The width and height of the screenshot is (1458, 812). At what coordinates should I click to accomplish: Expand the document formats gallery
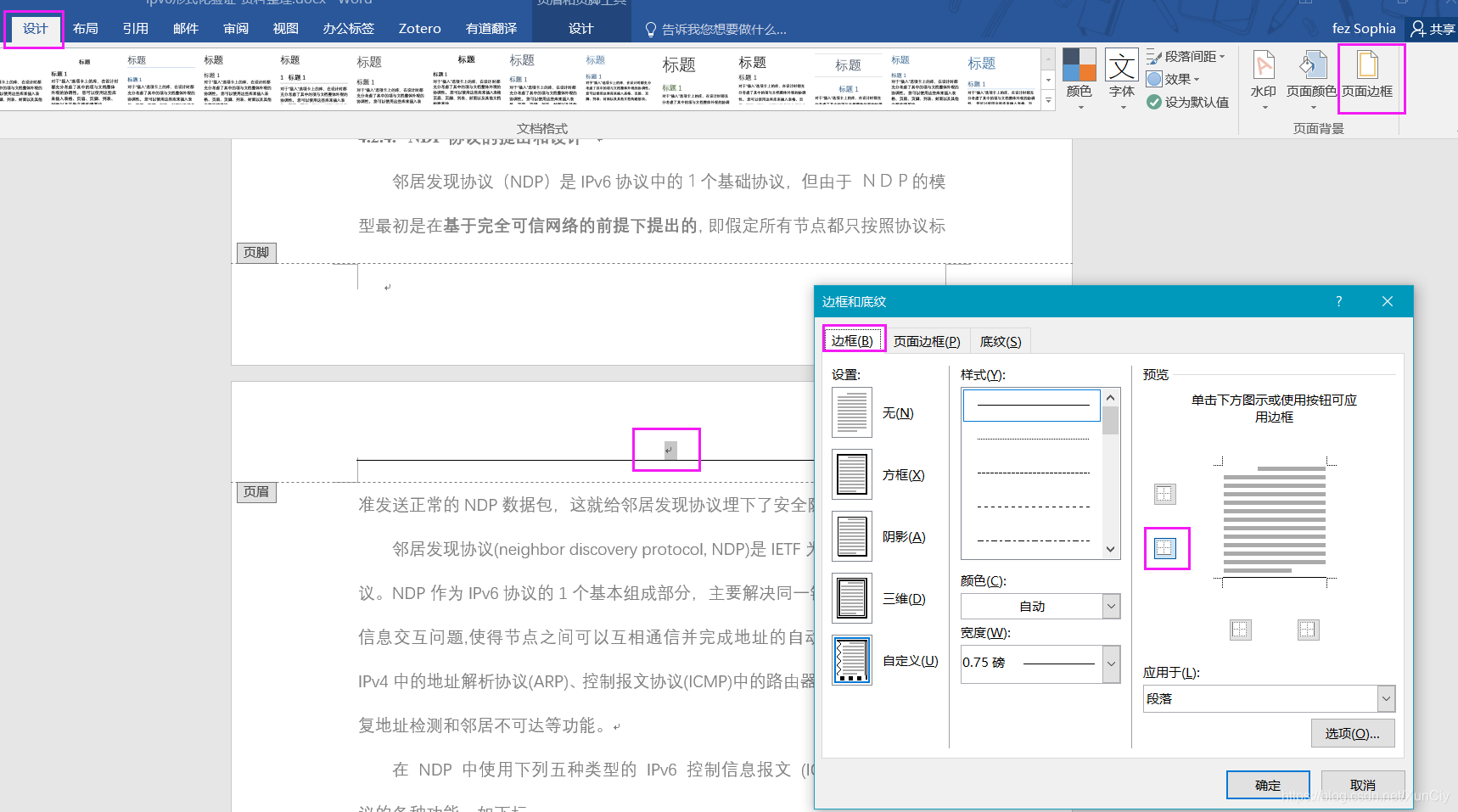1049,101
